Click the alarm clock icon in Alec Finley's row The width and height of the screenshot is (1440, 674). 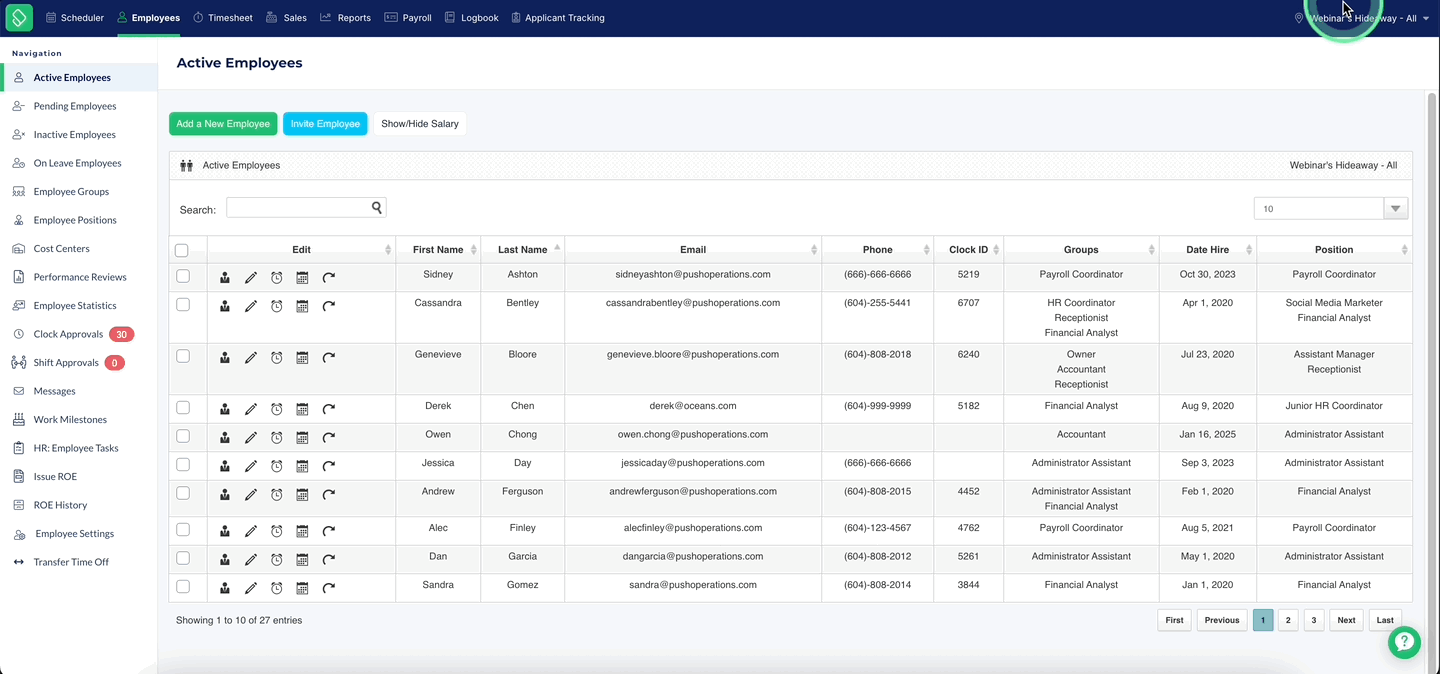coord(277,531)
